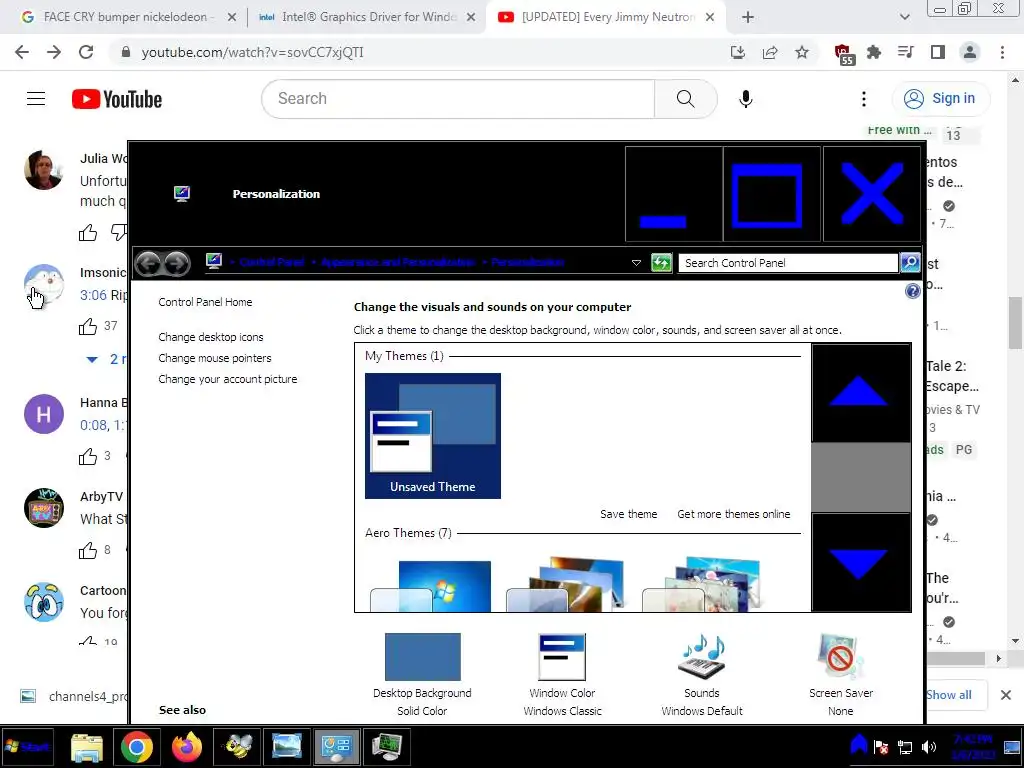Open Change desktop icons link

click(x=211, y=337)
